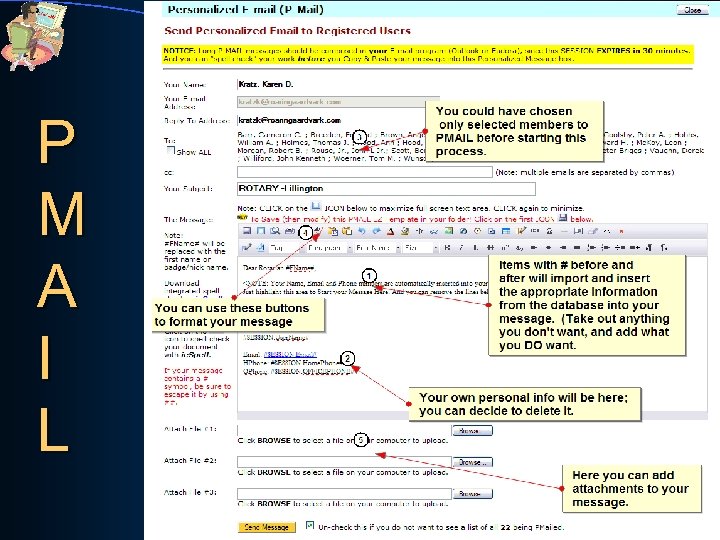Click the preview magnifier icon in editor toolbar
This screenshot has width=720, height=540.
(275, 231)
